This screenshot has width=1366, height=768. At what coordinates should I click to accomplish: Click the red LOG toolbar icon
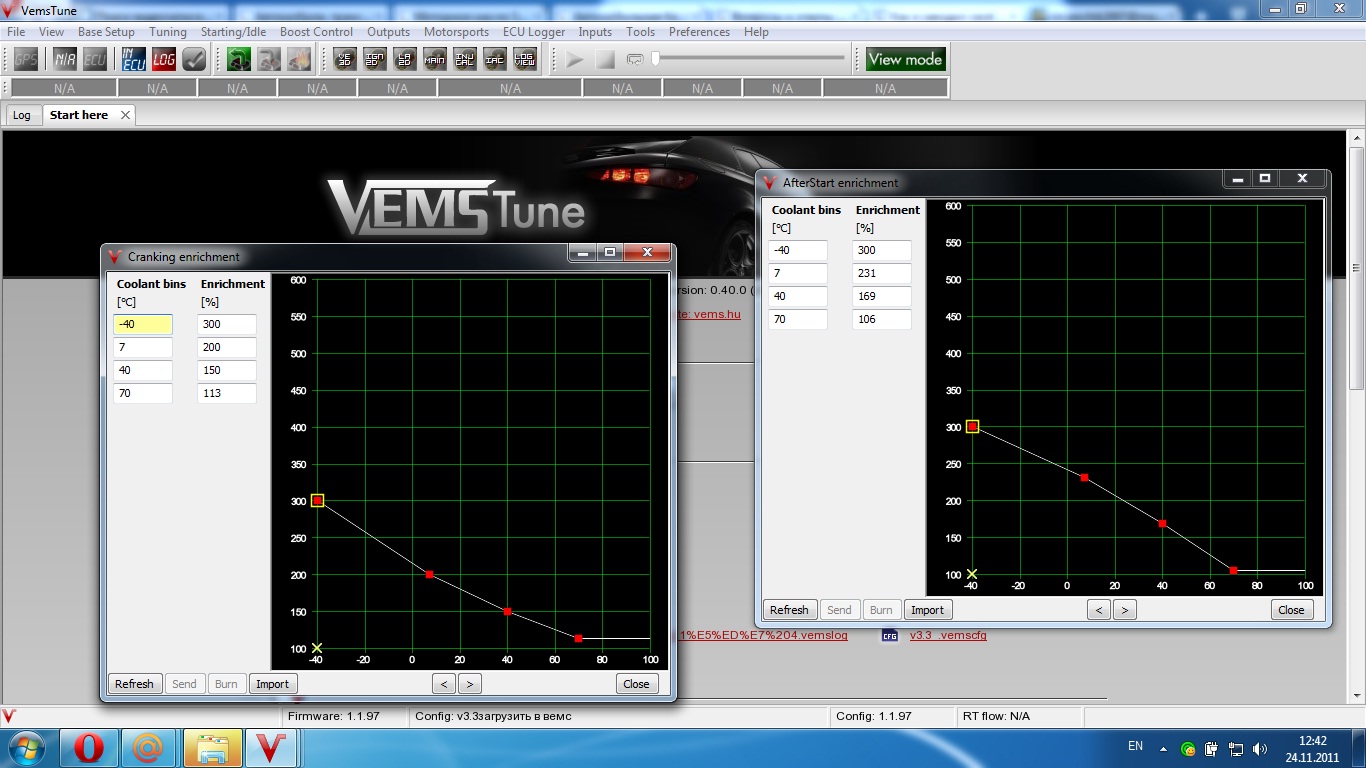pos(164,60)
